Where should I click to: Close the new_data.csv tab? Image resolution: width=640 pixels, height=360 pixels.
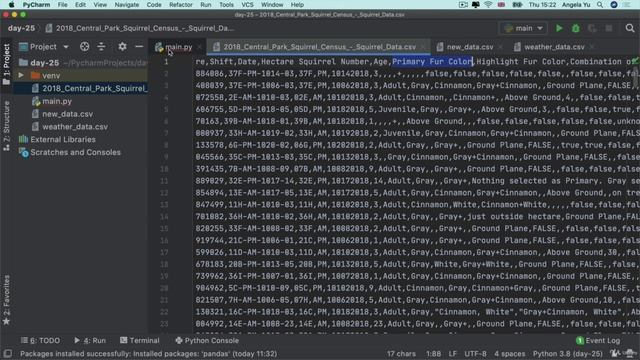click(x=500, y=47)
